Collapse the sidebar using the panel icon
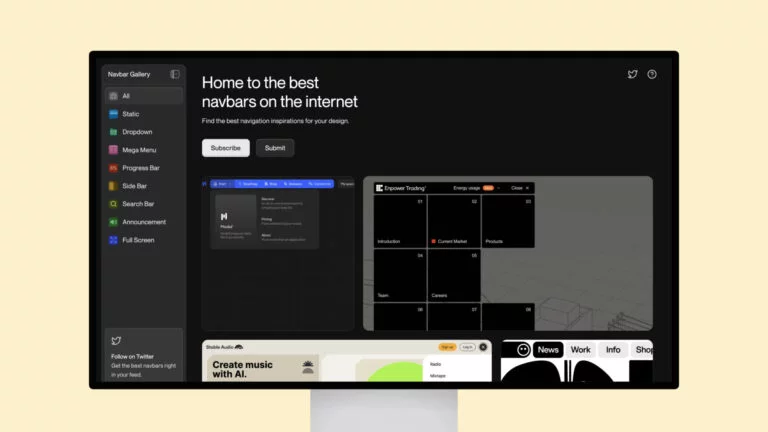 175,74
